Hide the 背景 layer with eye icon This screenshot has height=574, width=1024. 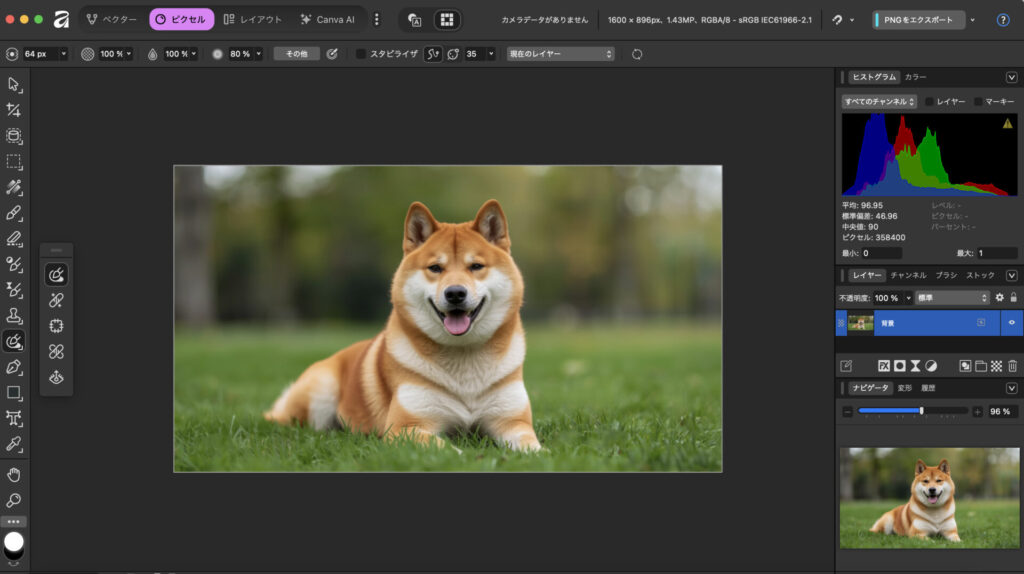[x=1011, y=323]
